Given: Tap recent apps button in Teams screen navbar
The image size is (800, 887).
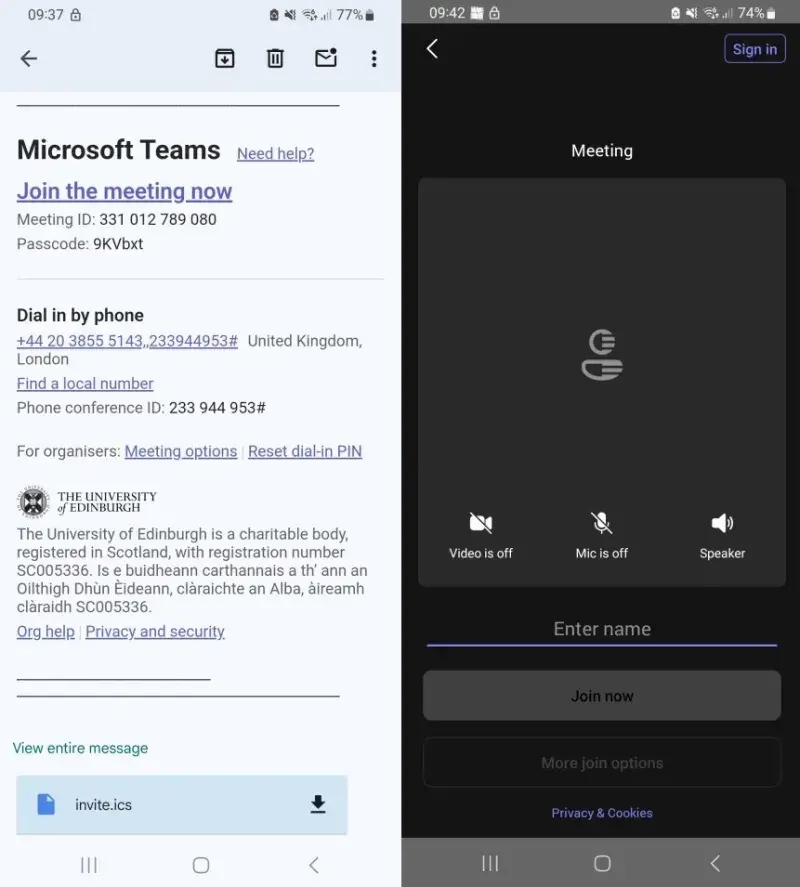Looking at the screenshot, I should (x=490, y=863).
